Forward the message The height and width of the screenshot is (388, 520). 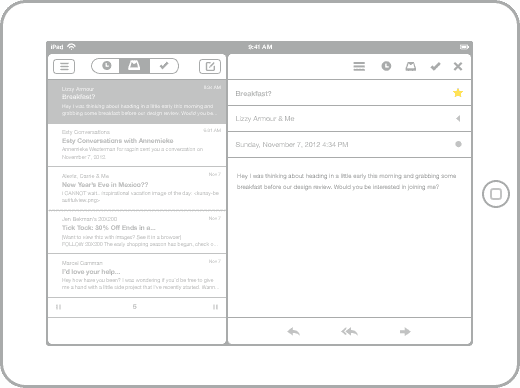[x=405, y=331]
